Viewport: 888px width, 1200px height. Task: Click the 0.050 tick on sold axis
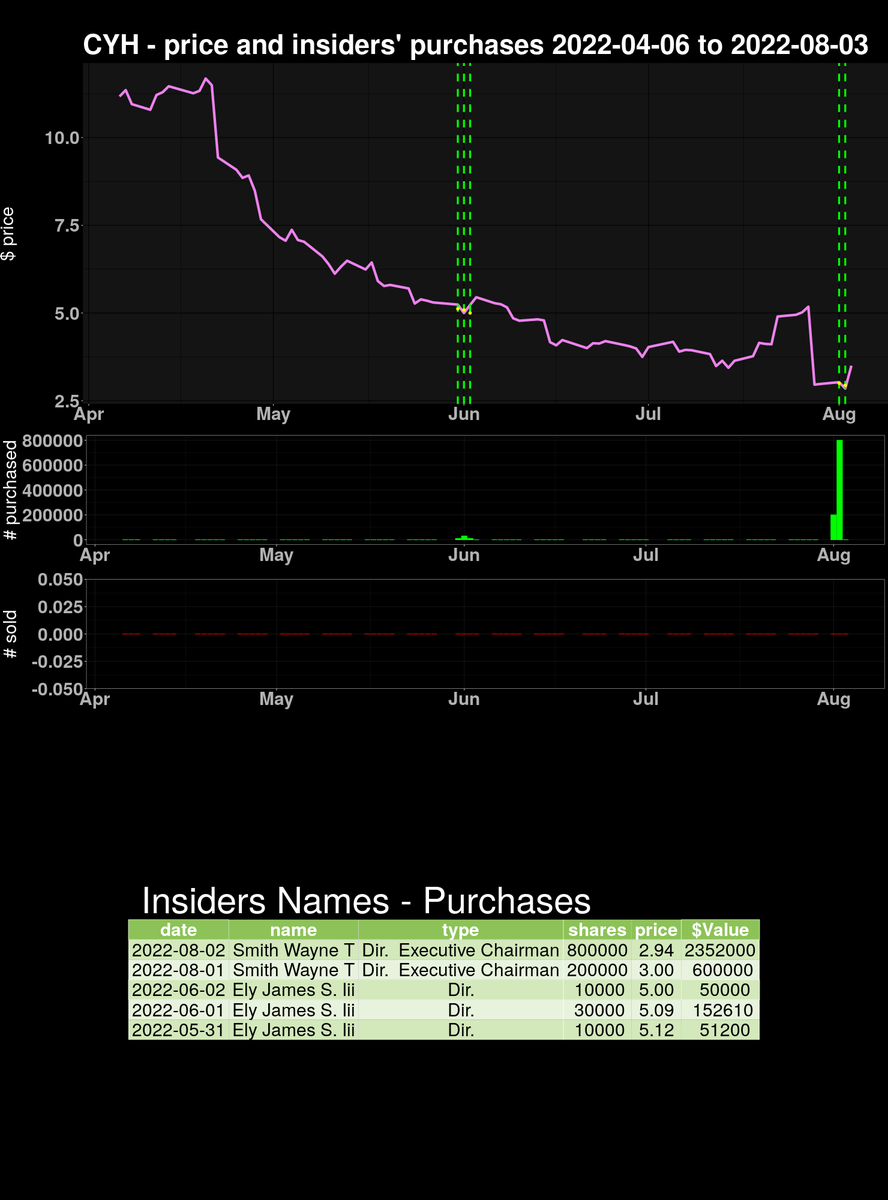click(58, 580)
